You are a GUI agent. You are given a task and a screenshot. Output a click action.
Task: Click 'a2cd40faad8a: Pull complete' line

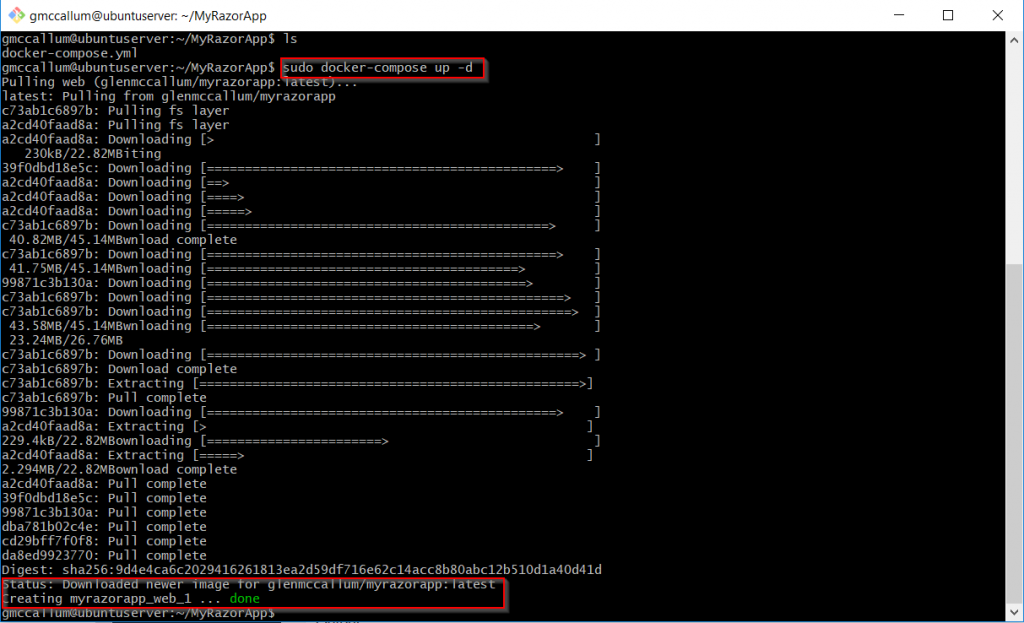point(104,485)
